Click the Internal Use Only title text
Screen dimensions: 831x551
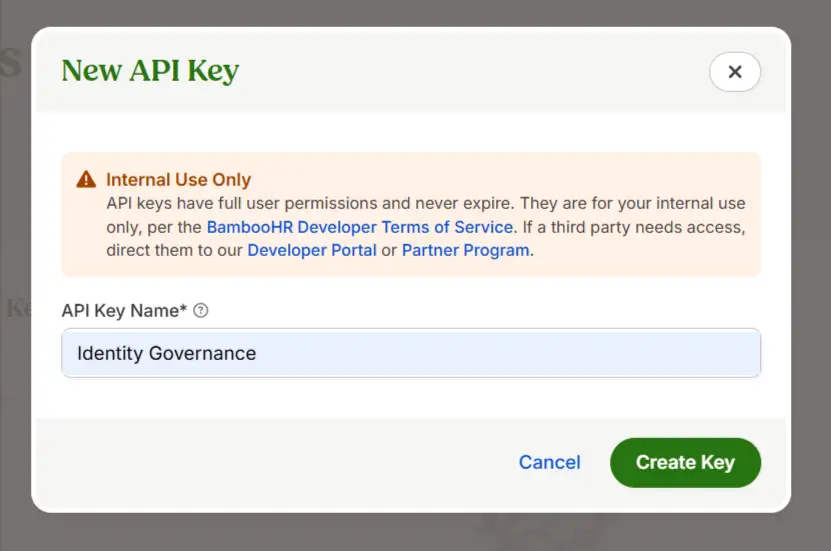(179, 180)
